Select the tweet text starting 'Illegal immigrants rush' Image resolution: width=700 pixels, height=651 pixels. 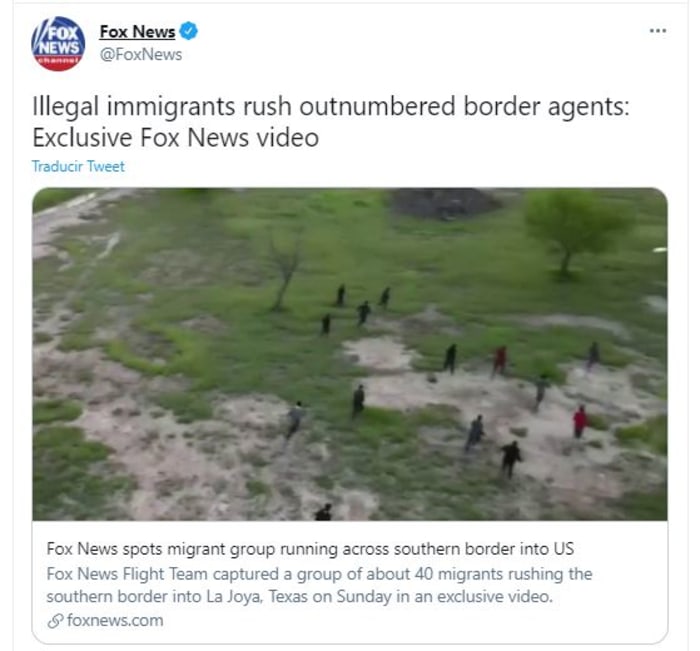tap(331, 121)
